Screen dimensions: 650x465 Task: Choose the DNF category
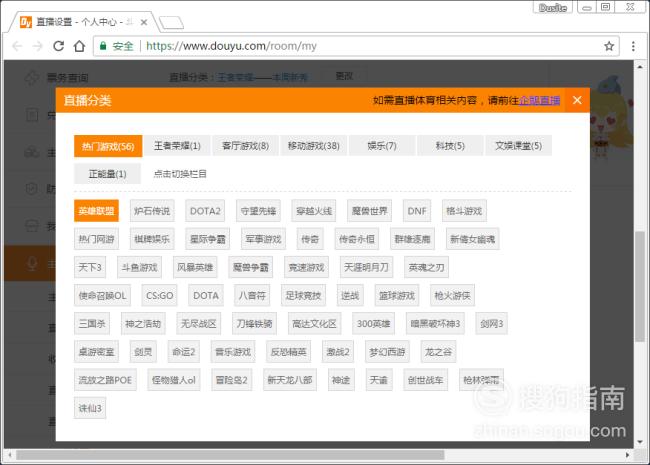417,211
